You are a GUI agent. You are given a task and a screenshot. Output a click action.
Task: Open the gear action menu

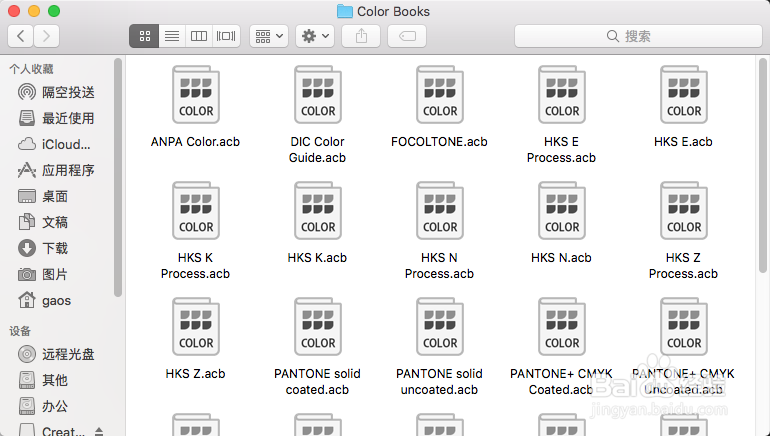[x=315, y=36]
